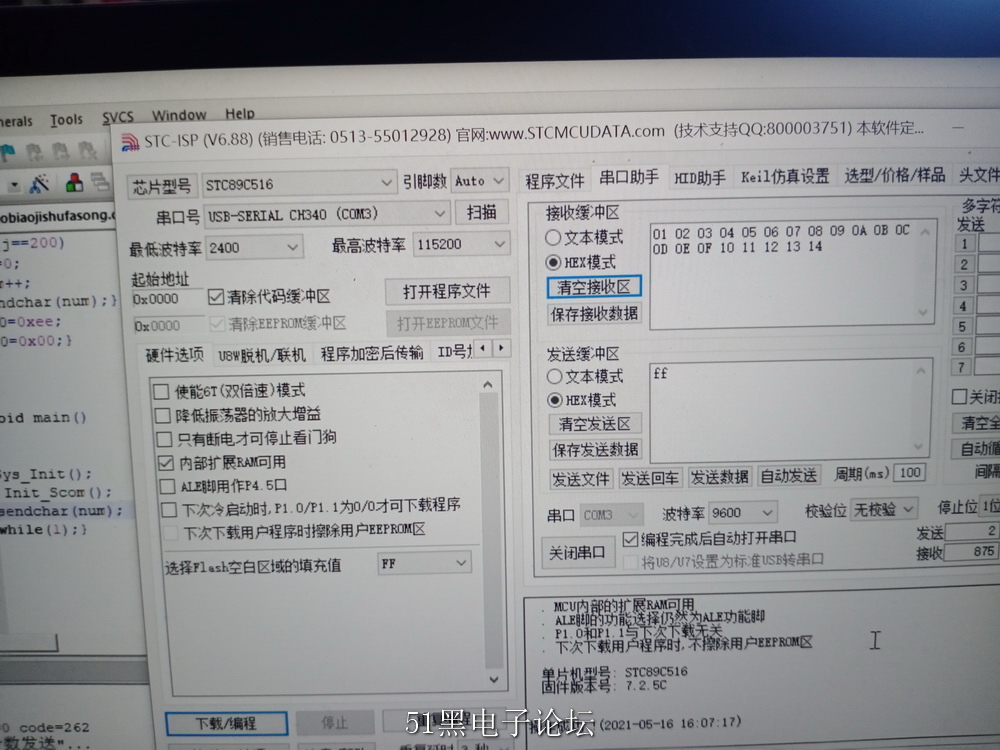Screen dimensions: 1000x750
Task: Open the Keil仿真设置 tab
Action: click(x=785, y=177)
